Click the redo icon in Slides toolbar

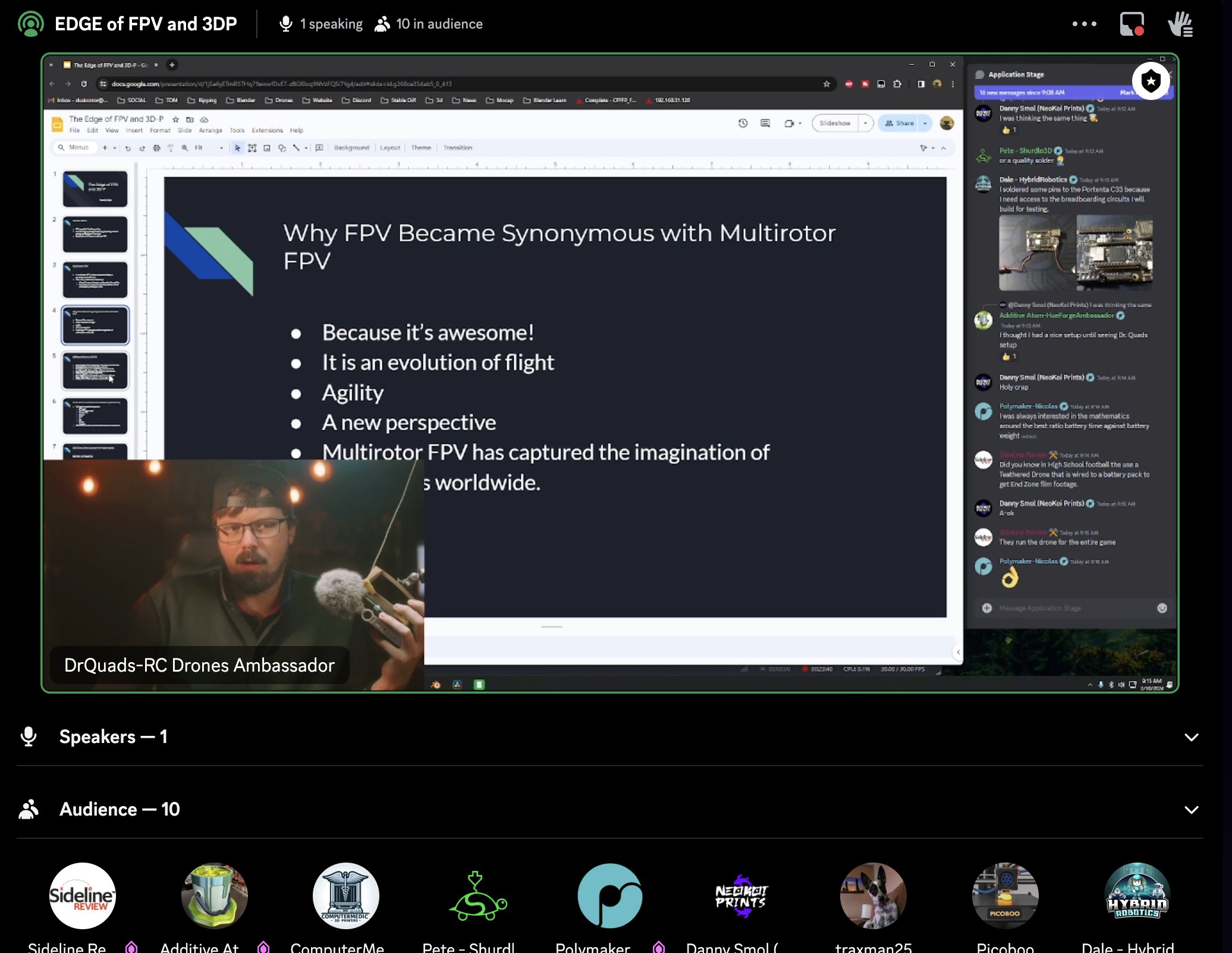(142, 148)
